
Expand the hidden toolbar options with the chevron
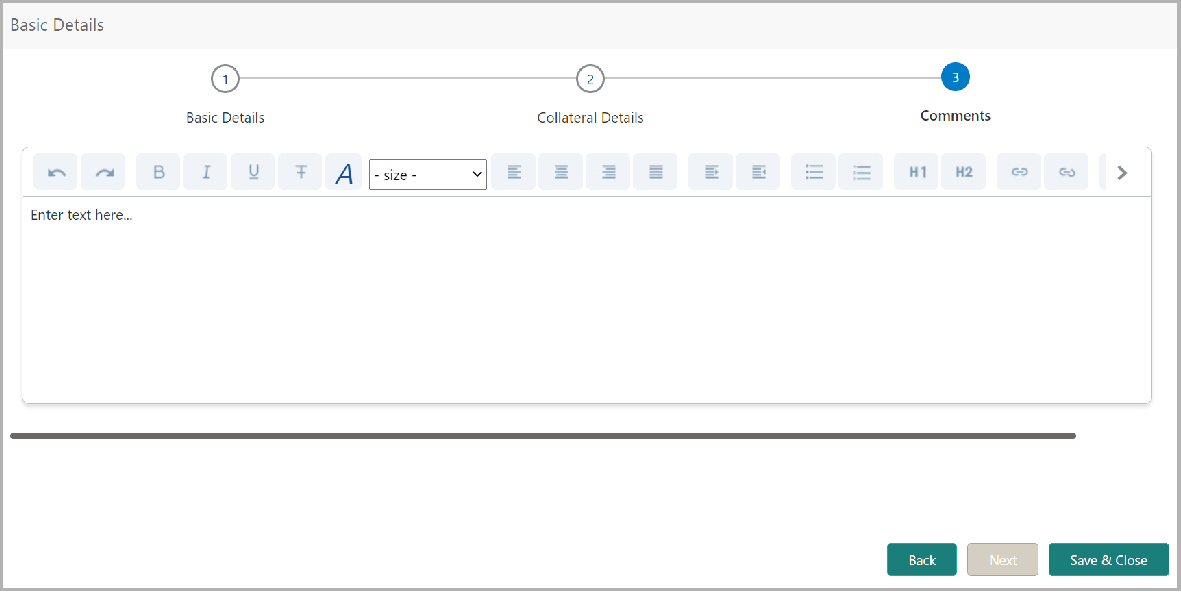click(x=1121, y=171)
